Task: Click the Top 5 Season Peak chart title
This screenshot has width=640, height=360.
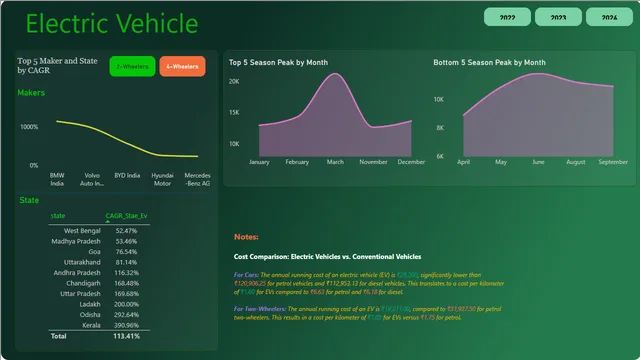Action: tap(278, 62)
